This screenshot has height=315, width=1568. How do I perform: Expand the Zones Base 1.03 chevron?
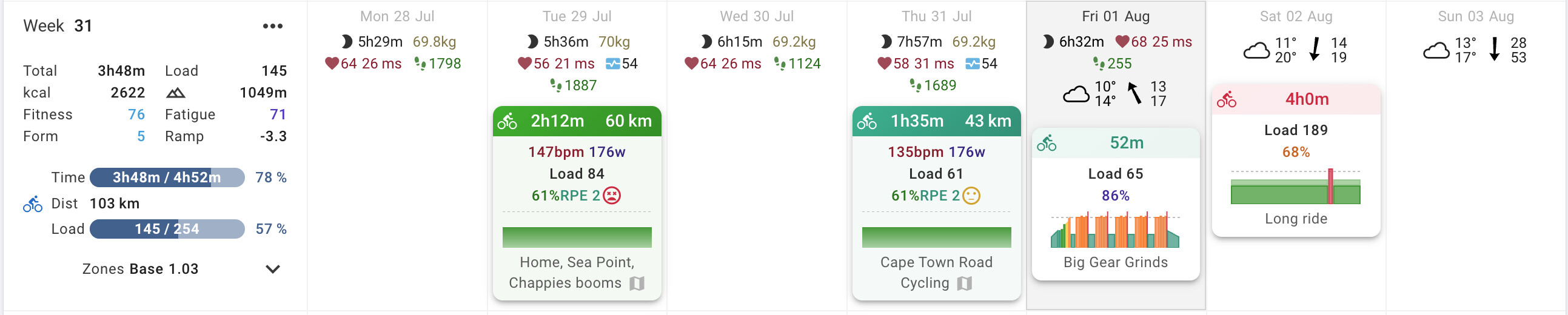pos(273,270)
